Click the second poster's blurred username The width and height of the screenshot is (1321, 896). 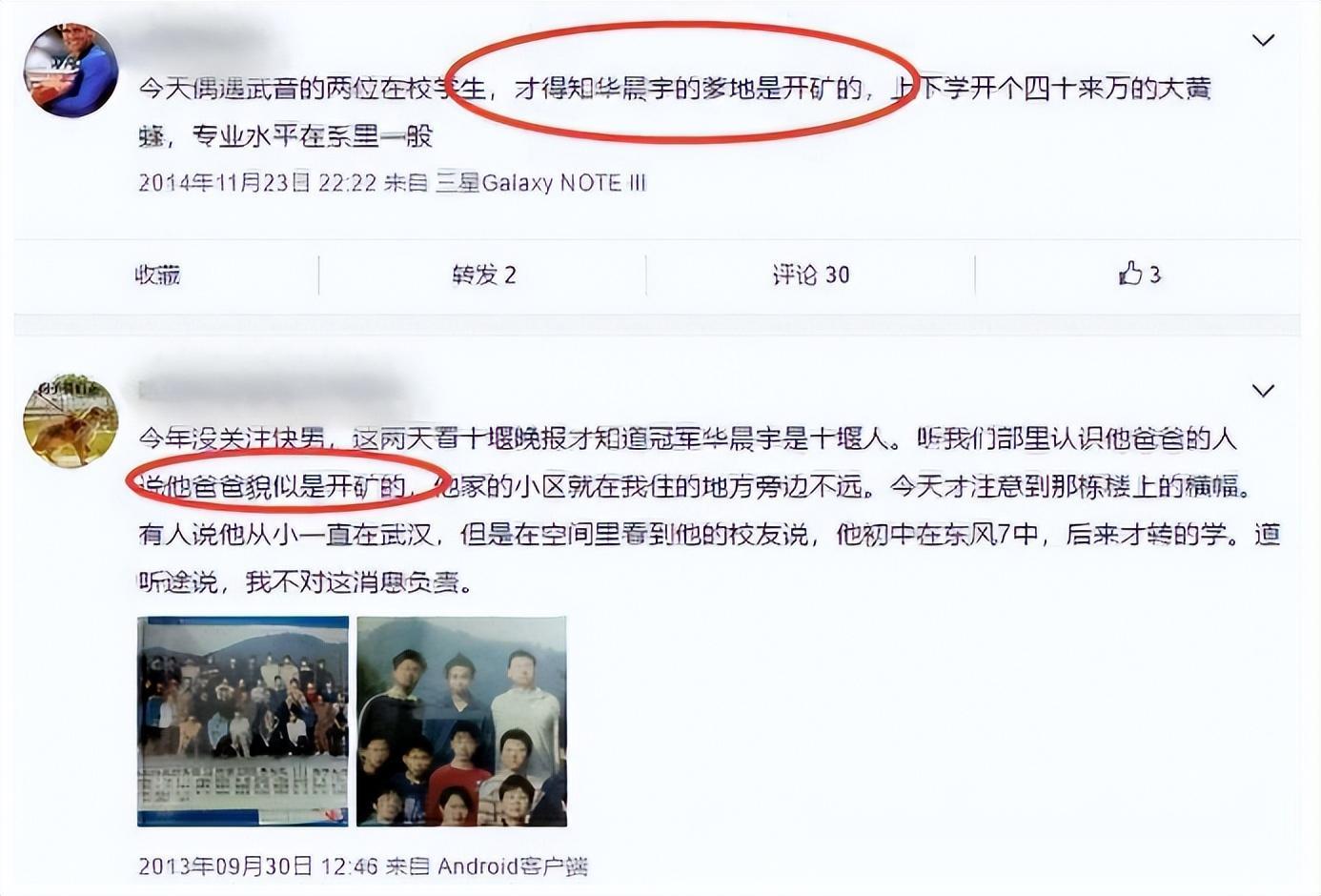[267, 391]
